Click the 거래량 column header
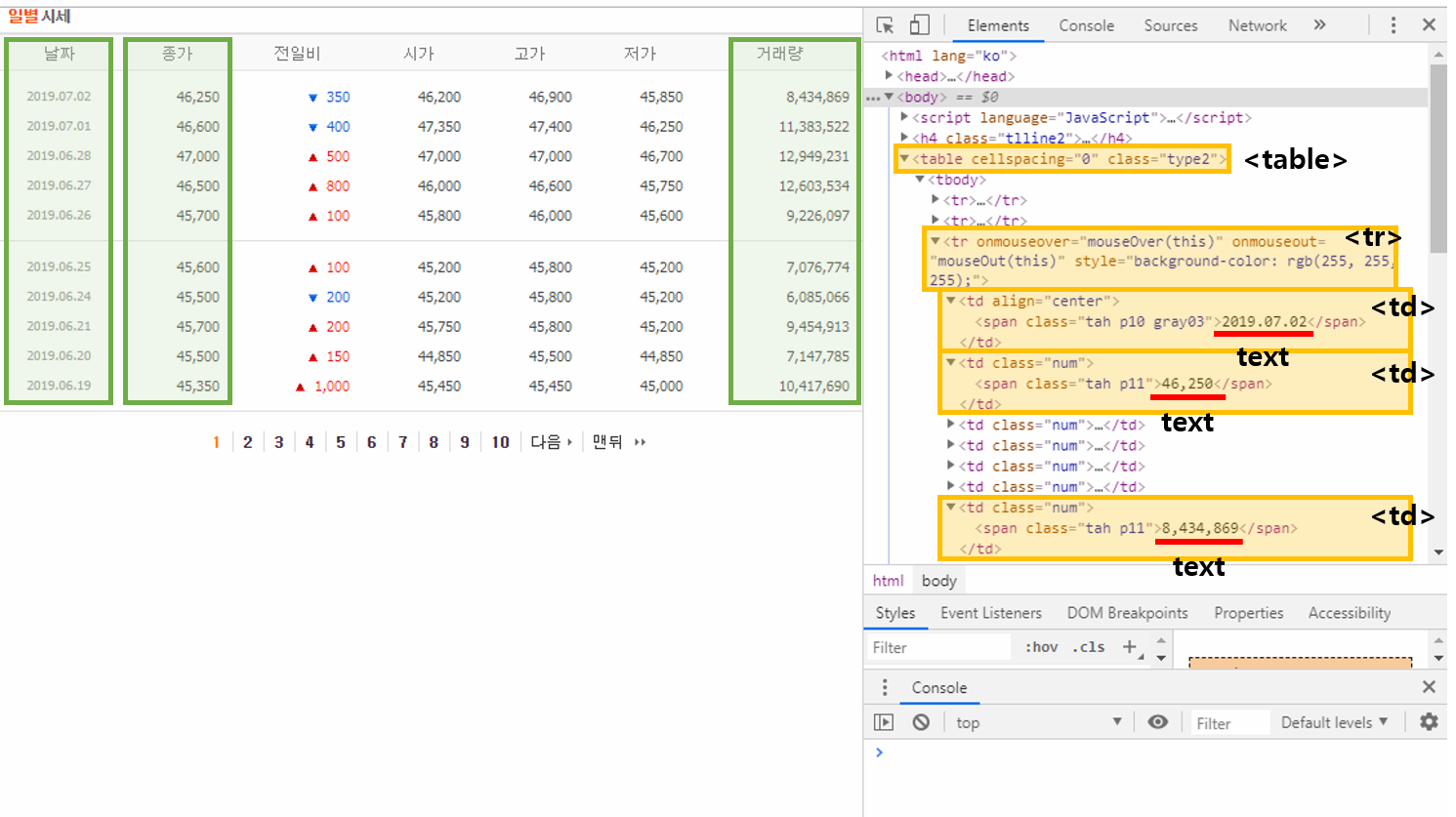Screen dimensions: 1456x817 coord(779,54)
